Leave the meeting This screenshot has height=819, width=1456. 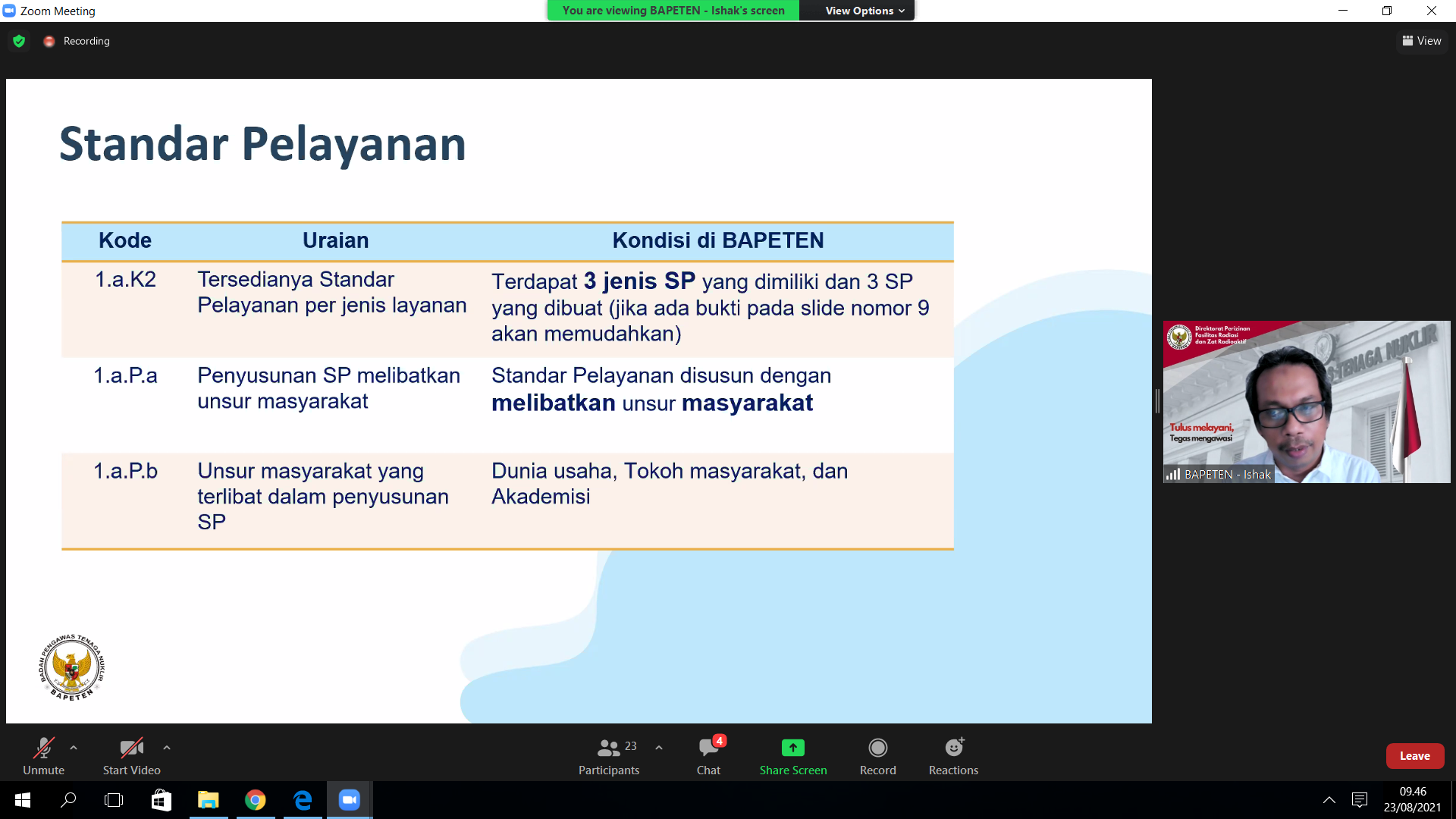(1415, 756)
